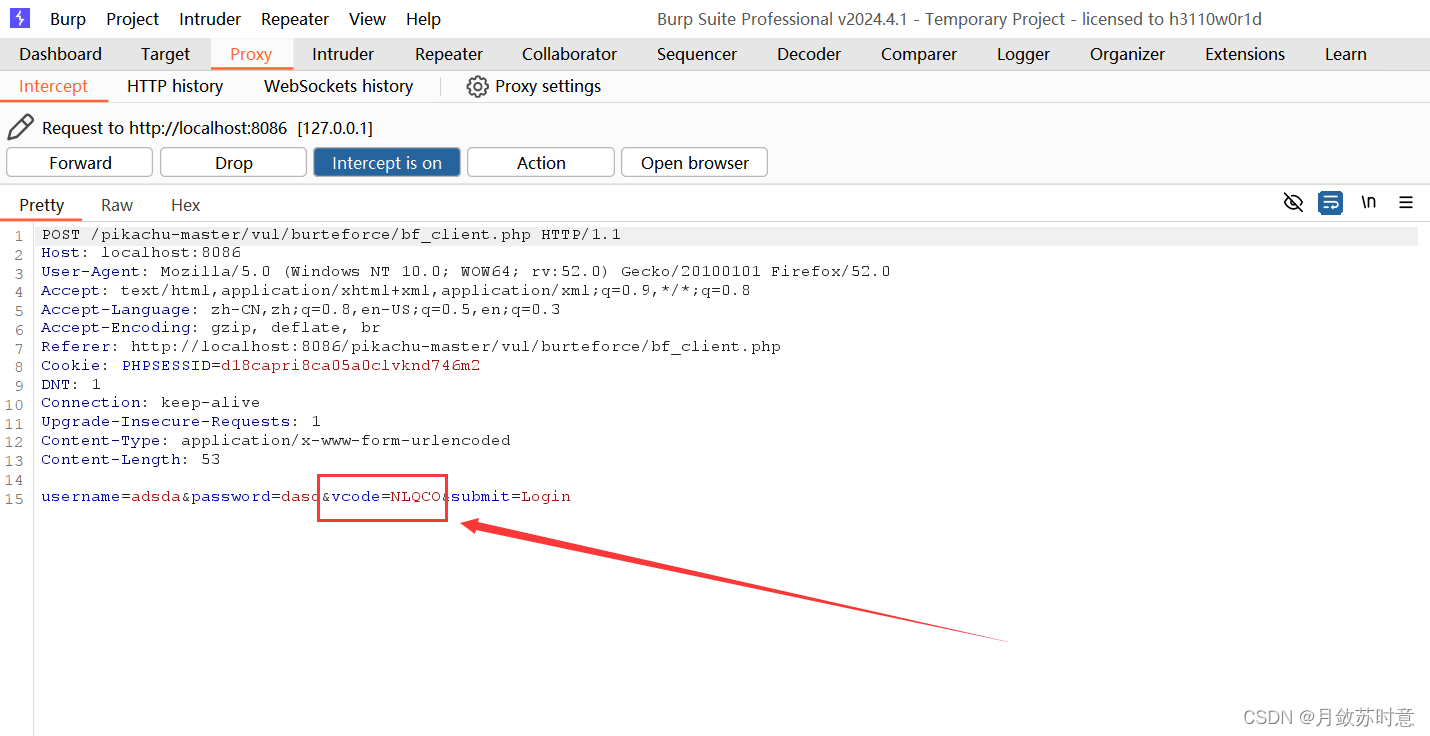1430x736 pixels.
Task: Open the Action dropdown button
Action: 541,163
